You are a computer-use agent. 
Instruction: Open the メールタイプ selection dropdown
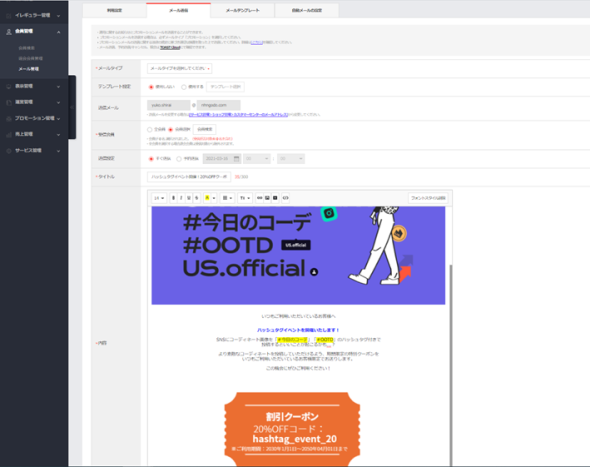click(179, 68)
